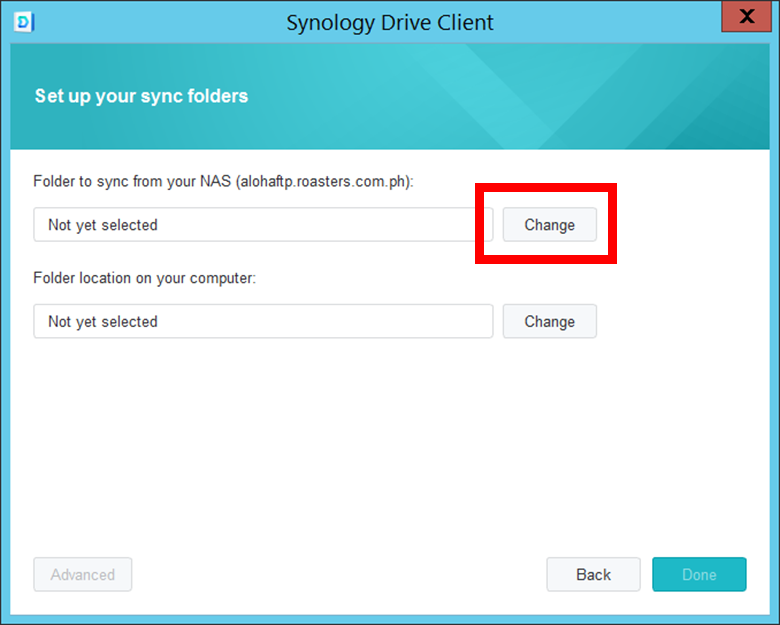Click the Synology Drive app icon in title bar
The width and height of the screenshot is (780, 625).
pos(24,22)
